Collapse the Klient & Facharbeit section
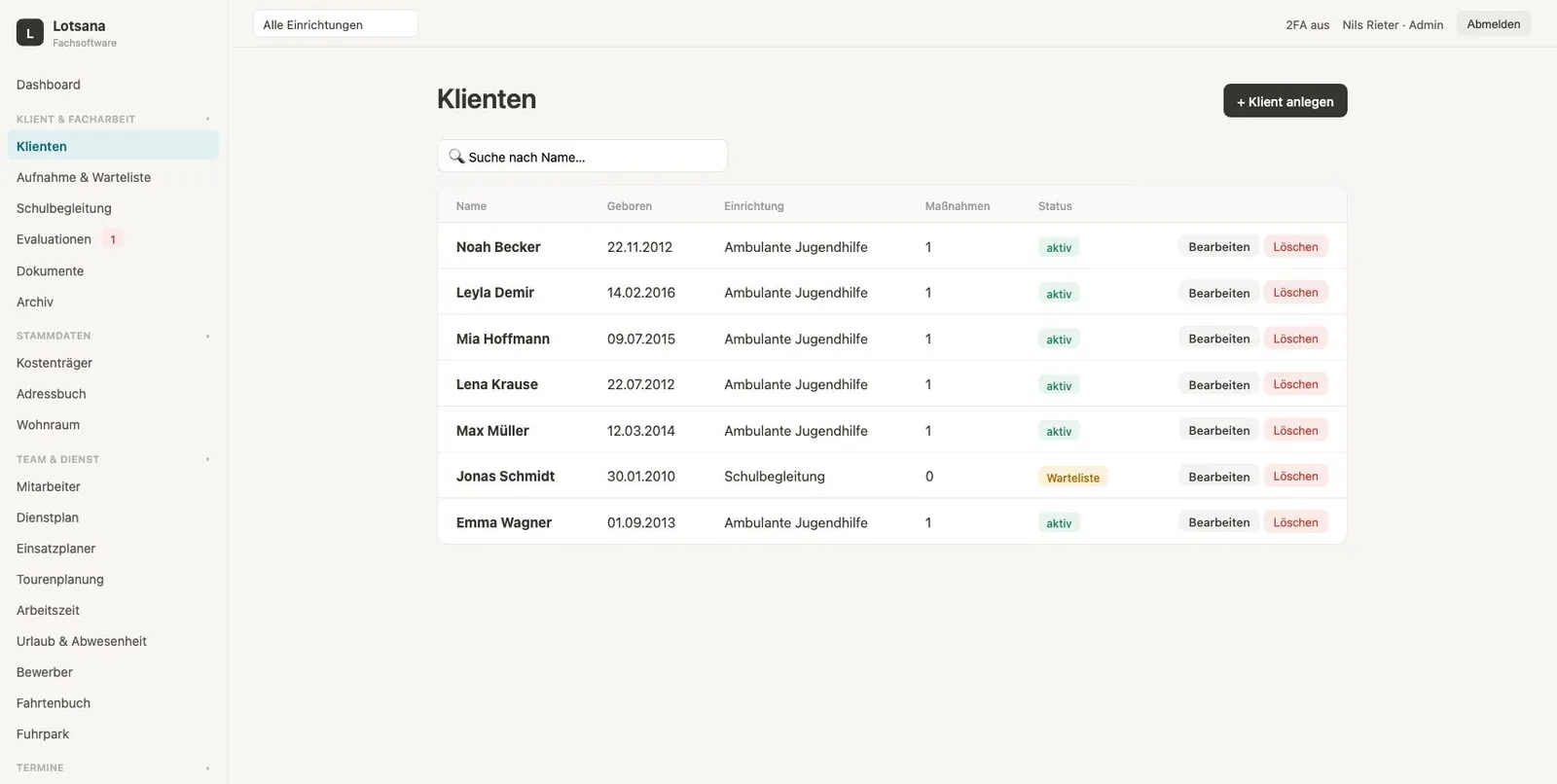This screenshot has height=784, width=1557. (207, 119)
